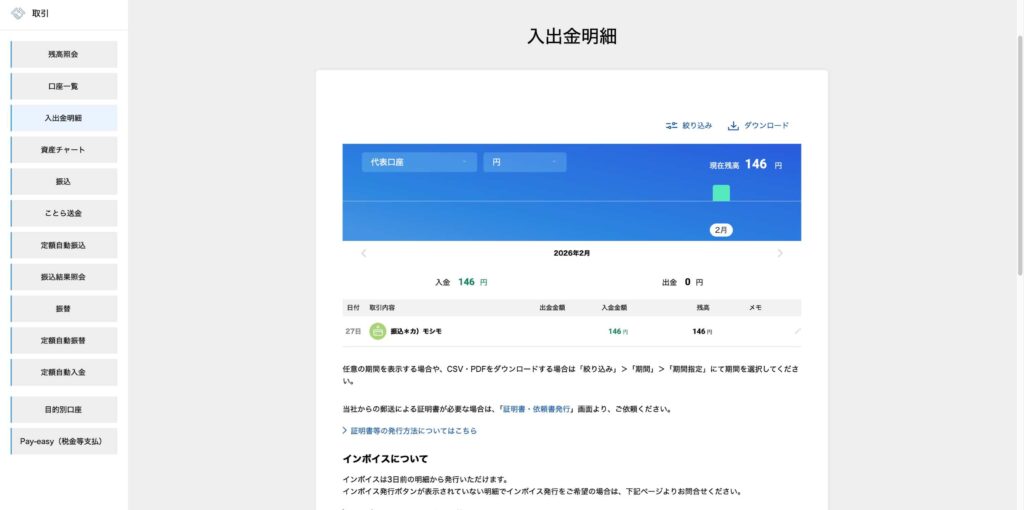
Task: Select 残高照会 in the sidebar
Action: (x=64, y=54)
